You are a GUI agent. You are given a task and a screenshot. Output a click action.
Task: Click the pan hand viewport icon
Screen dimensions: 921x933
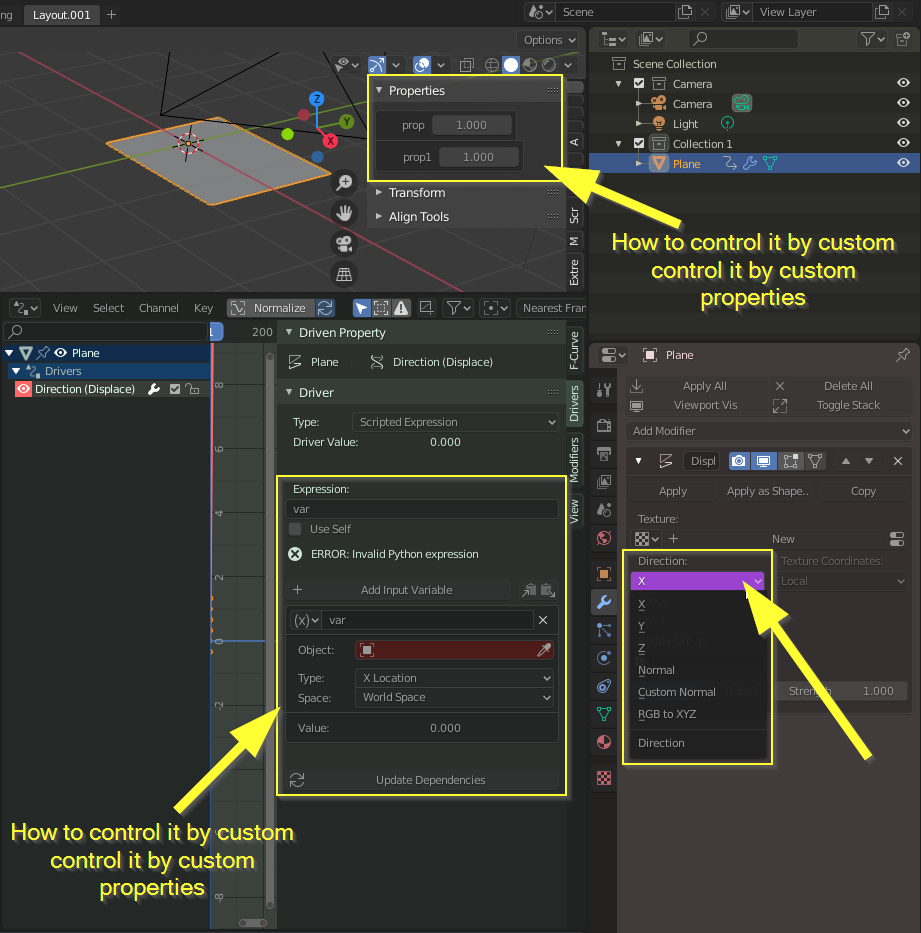point(344,213)
